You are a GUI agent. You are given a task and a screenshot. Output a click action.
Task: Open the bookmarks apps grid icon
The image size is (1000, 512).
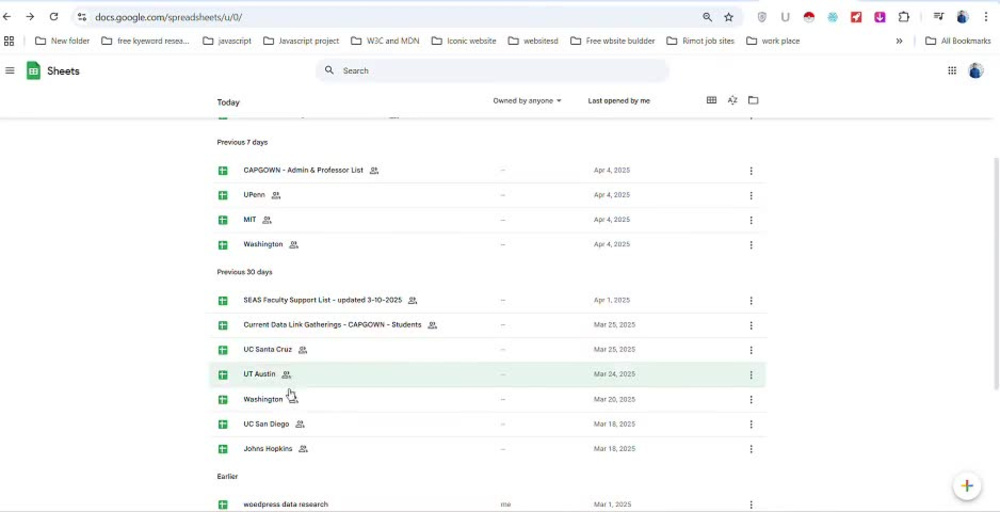(9, 41)
